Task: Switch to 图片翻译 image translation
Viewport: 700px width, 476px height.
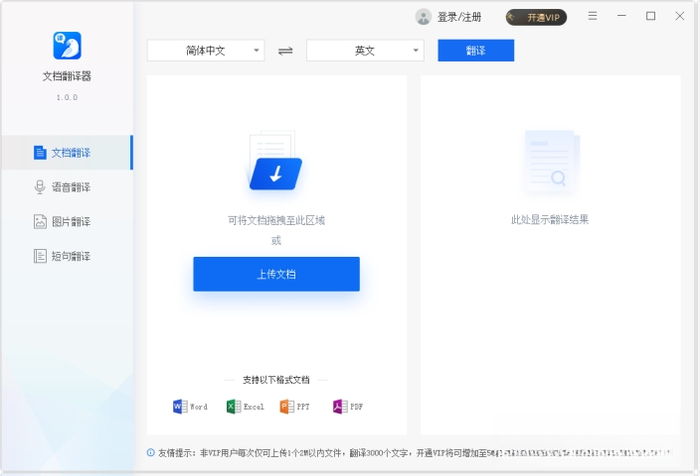Action: click(67, 221)
